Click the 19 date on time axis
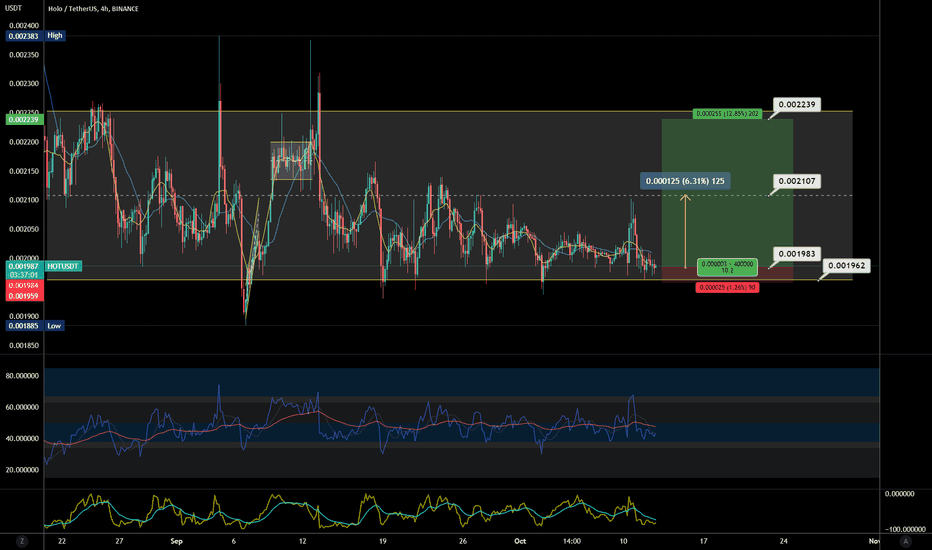Viewport: 932px width, 550px height. (x=383, y=541)
